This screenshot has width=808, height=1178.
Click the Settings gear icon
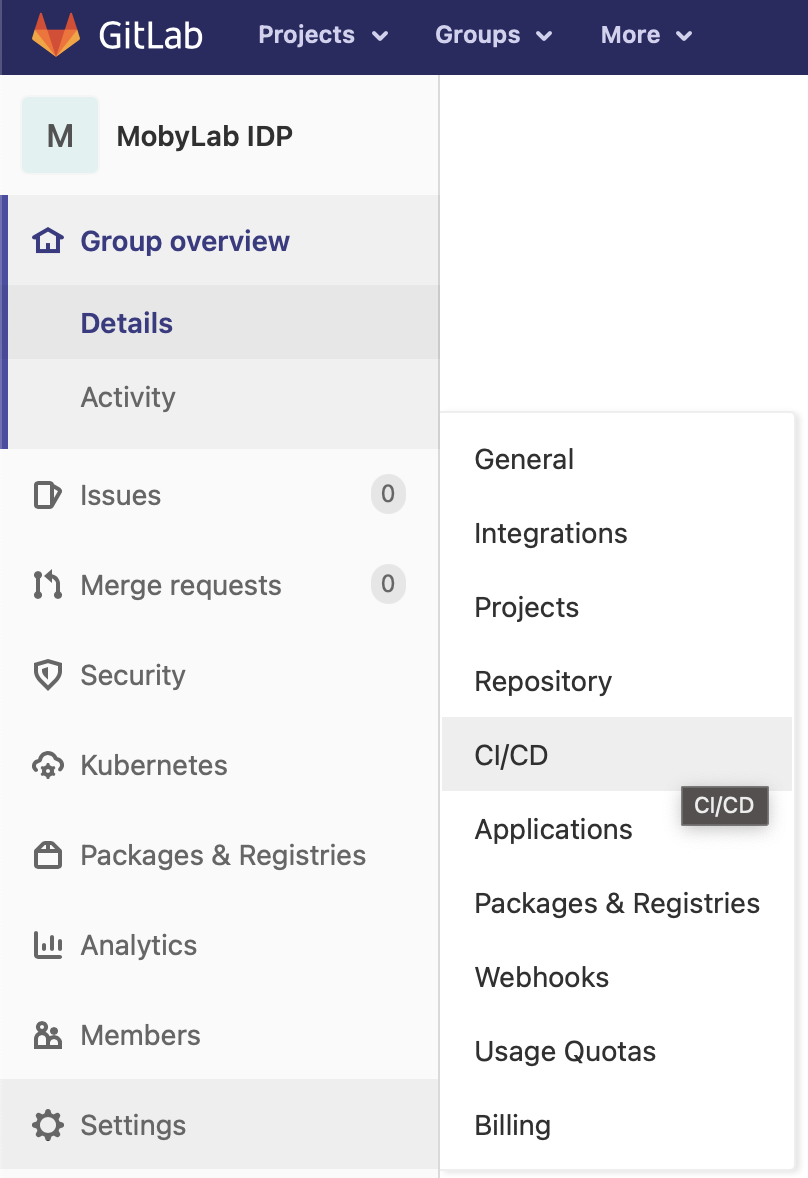[47, 1125]
